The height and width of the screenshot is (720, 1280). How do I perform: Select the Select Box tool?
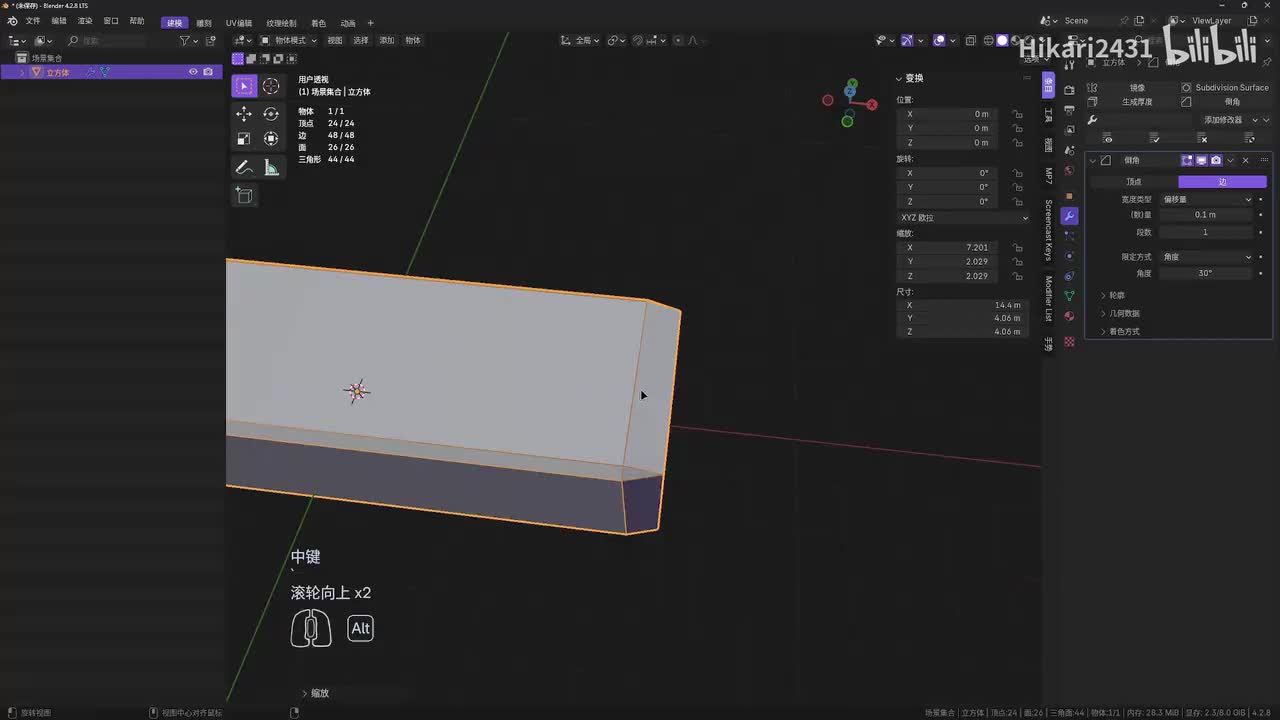(244, 86)
